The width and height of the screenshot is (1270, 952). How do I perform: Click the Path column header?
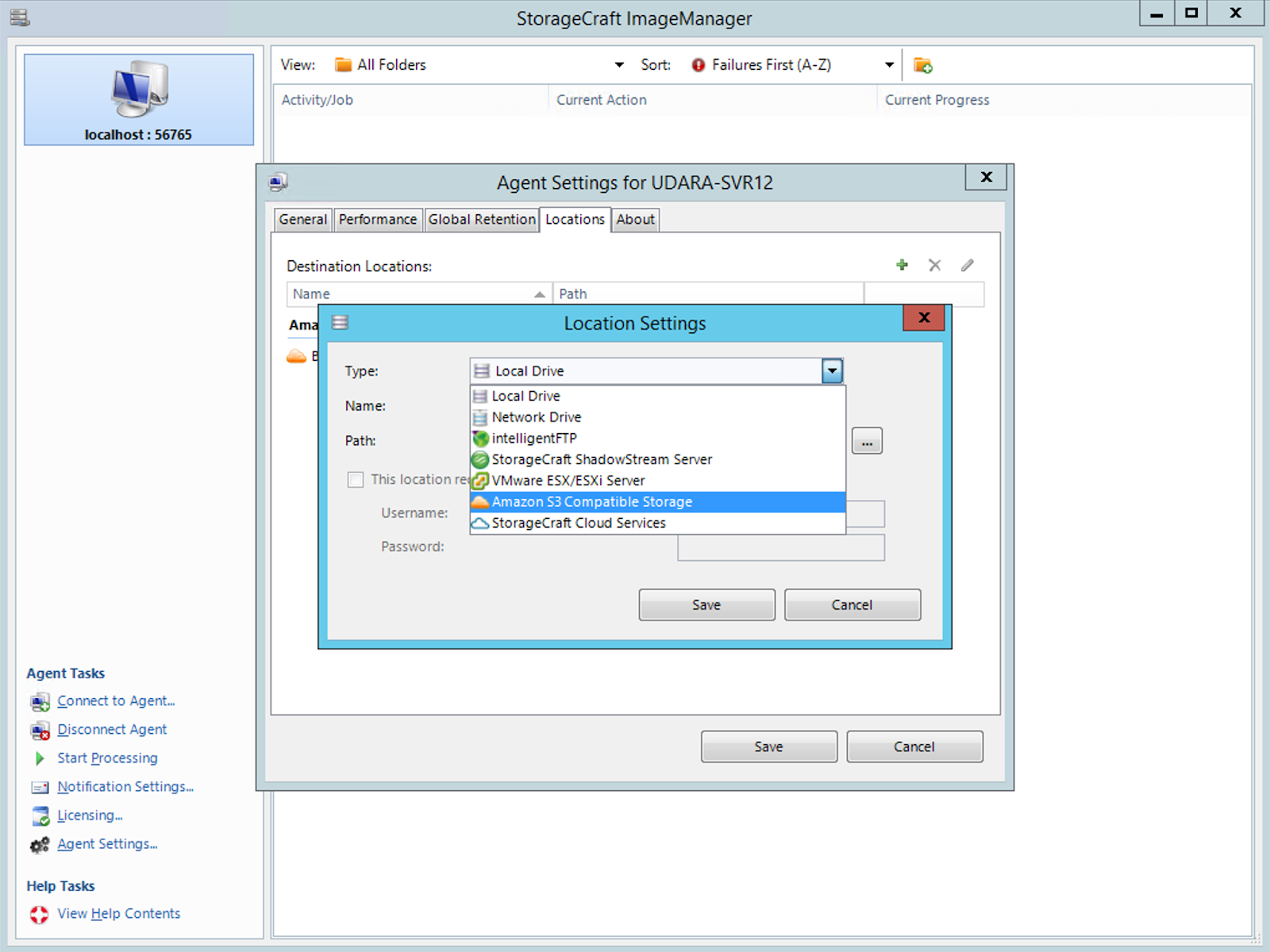(x=708, y=294)
